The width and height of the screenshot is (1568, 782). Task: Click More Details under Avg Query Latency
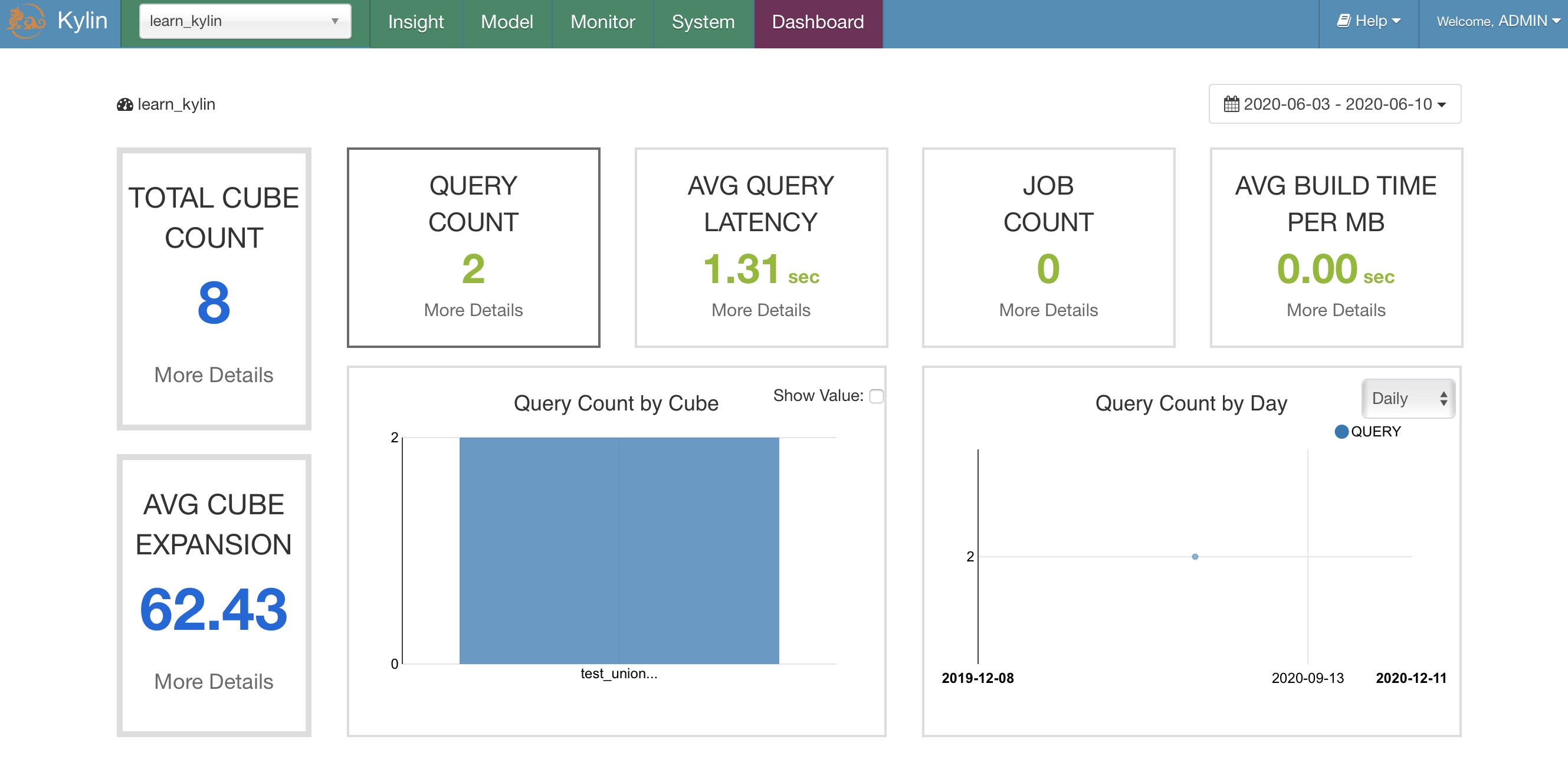pyautogui.click(x=760, y=310)
